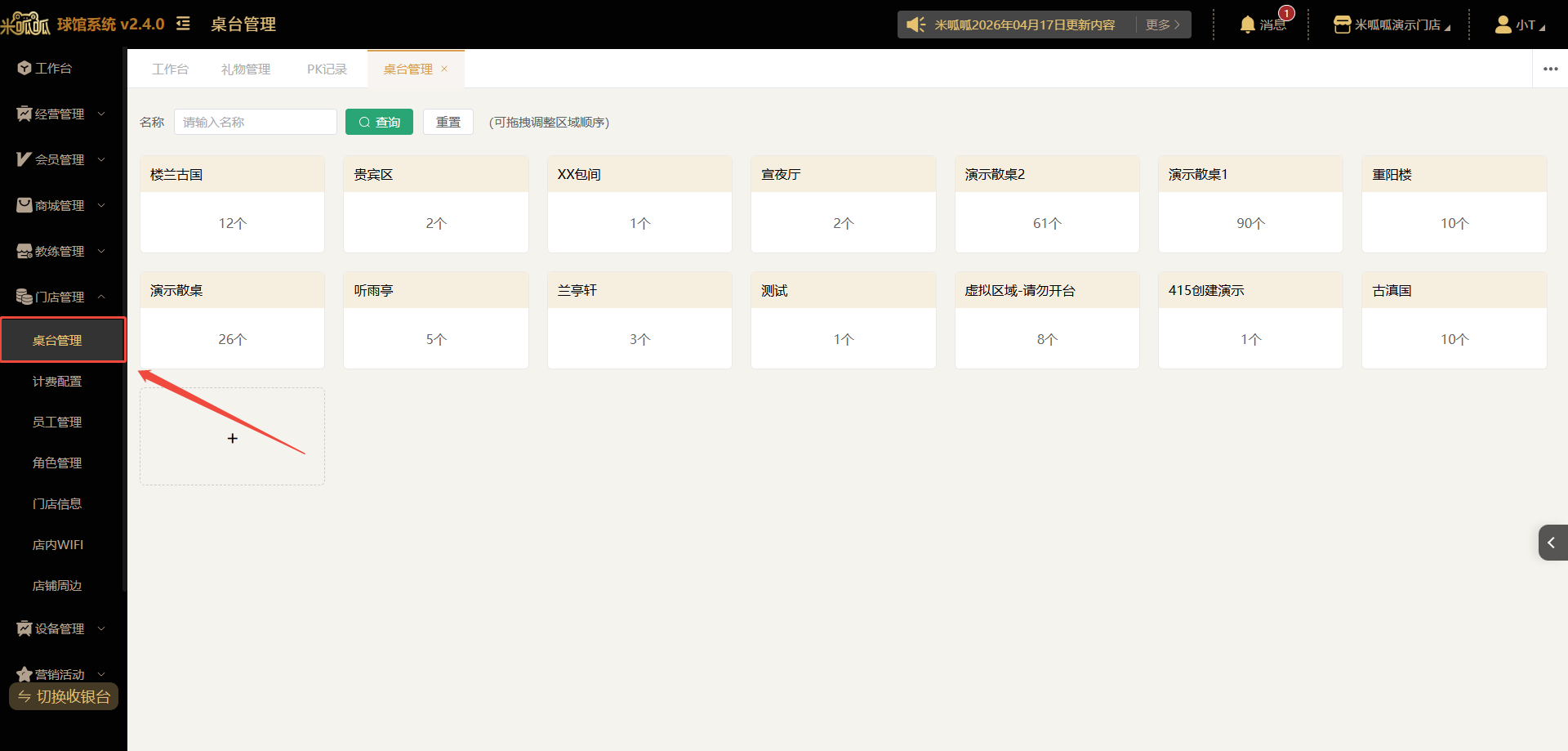Viewport: 1568px width, 751px height.
Task: Click the 营销活动 star icon
Action: tap(24, 674)
